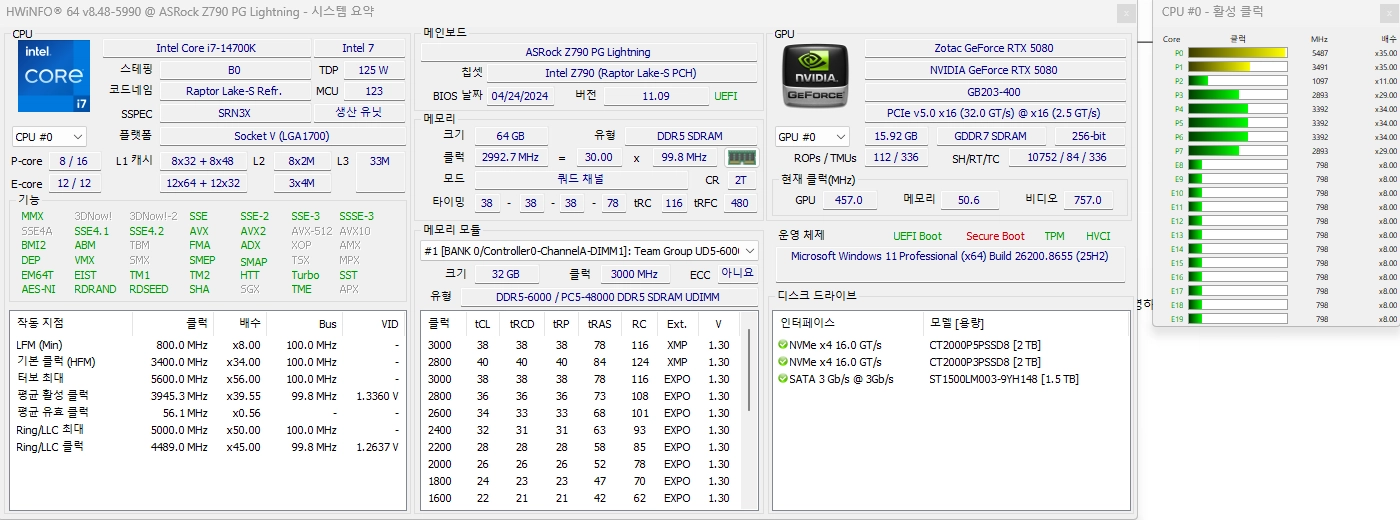This screenshot has width=1400, height=520.
Task: Click the 2800 MHz XMP profile row
Action: pos(582,362)
